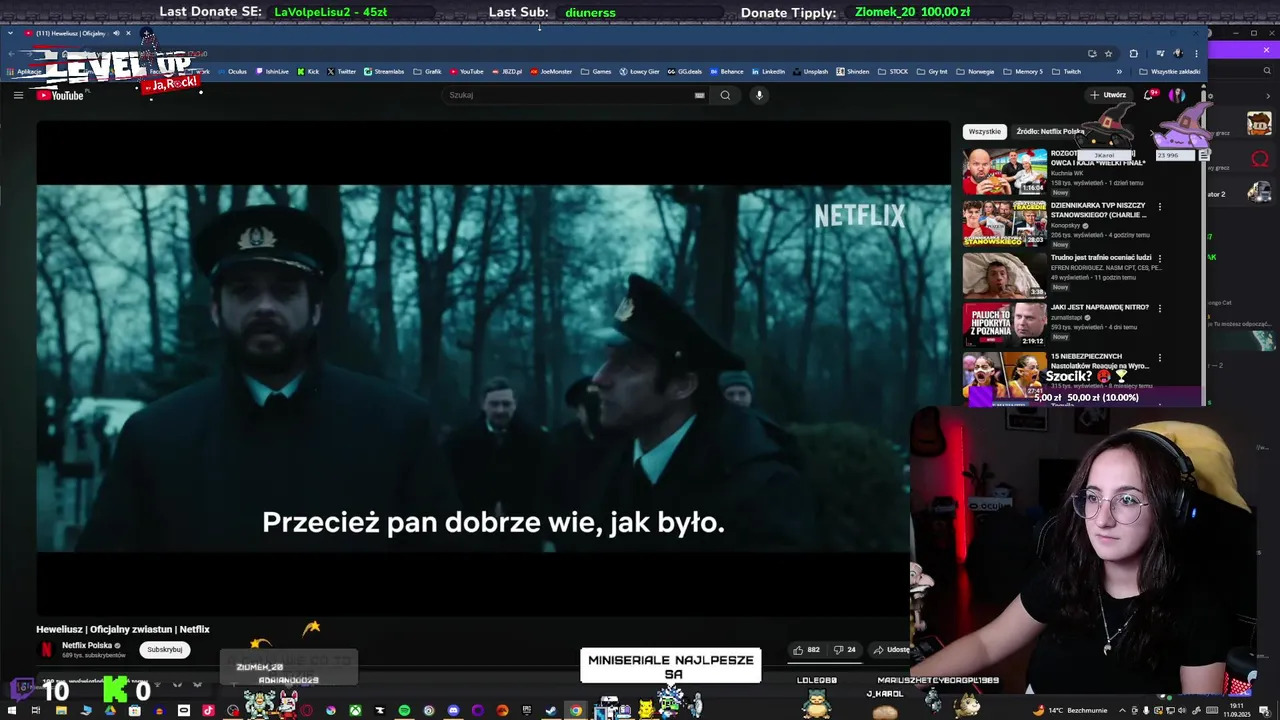Click the YouTube search magnifier button
The height and width of the screenshot is (720, 1280).
point(725,95)
